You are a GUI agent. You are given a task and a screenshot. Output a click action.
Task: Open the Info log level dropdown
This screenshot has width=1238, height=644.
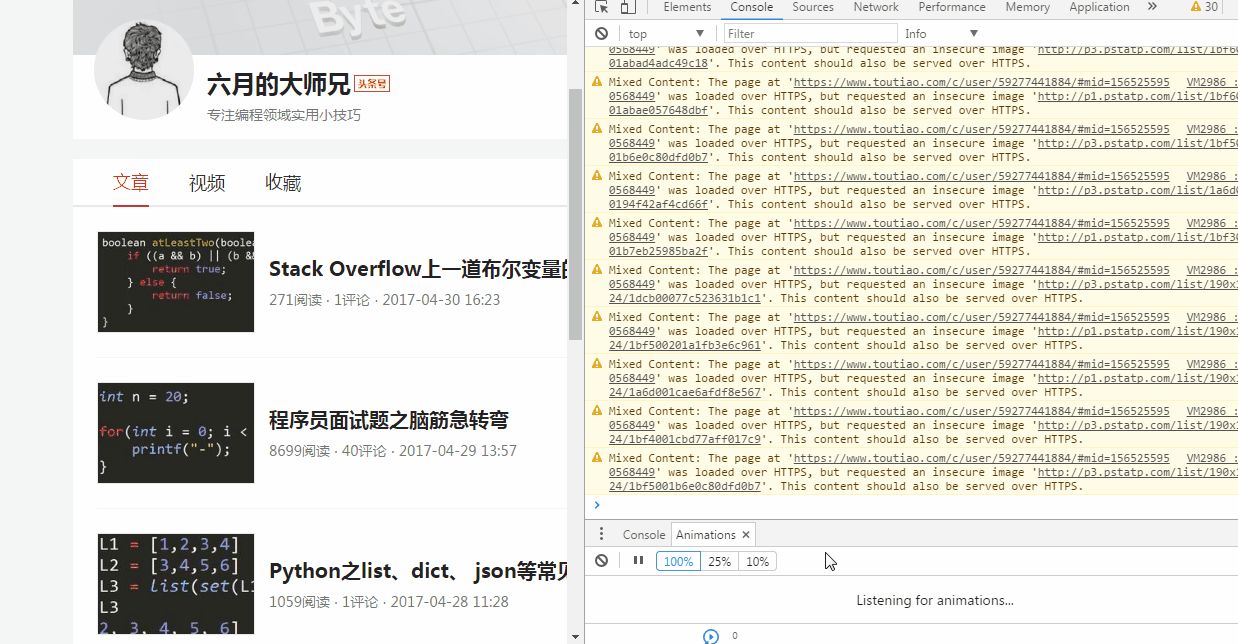click(938, 33)
